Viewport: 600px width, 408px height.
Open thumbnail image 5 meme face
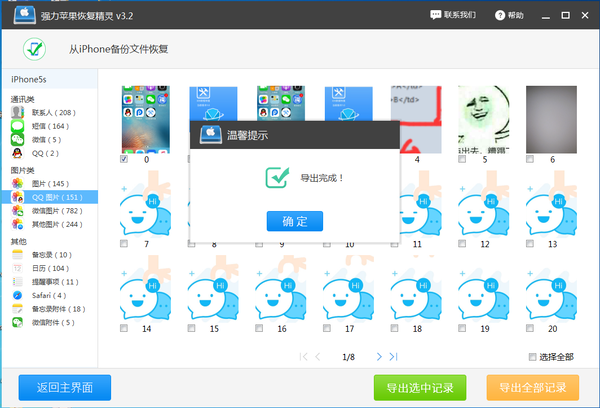pos(484,119)
